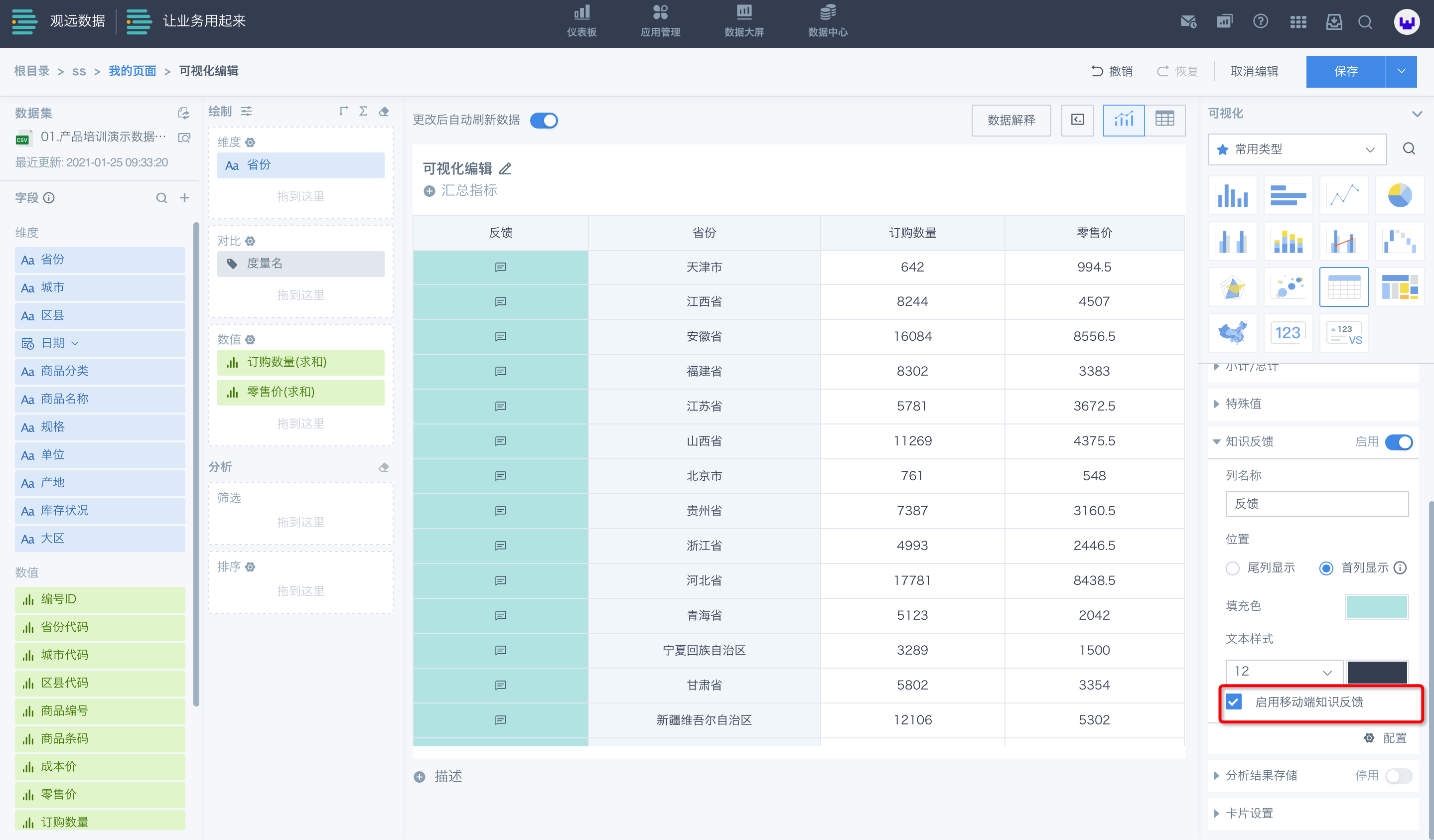This screenshot has height=840, width=1434.
Task: Click the 撤销 undo button
Action: 1111,71
